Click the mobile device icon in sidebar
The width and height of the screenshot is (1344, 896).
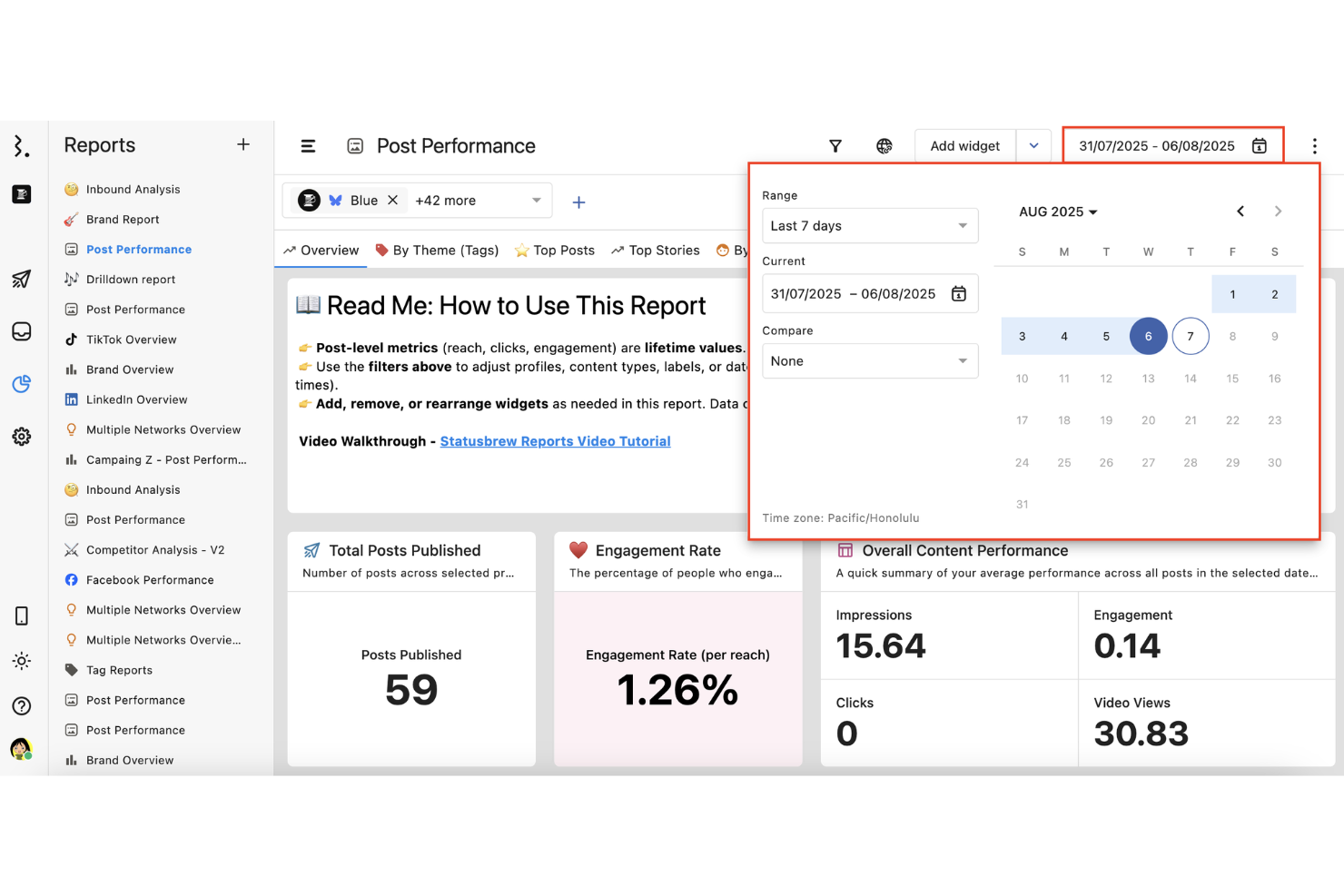(x=22, y=615)
